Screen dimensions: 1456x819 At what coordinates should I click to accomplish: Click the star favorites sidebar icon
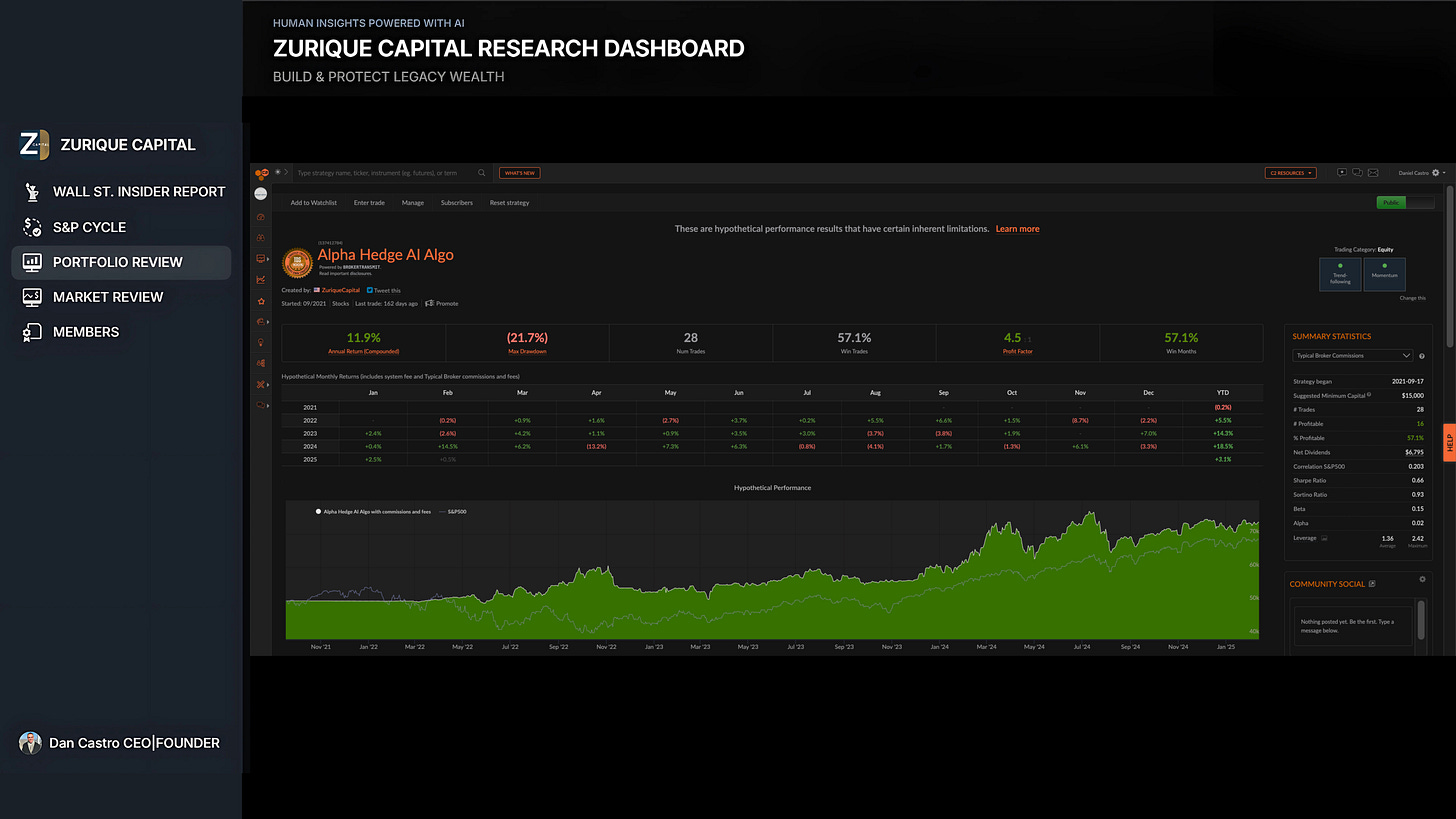click(261, 301)
